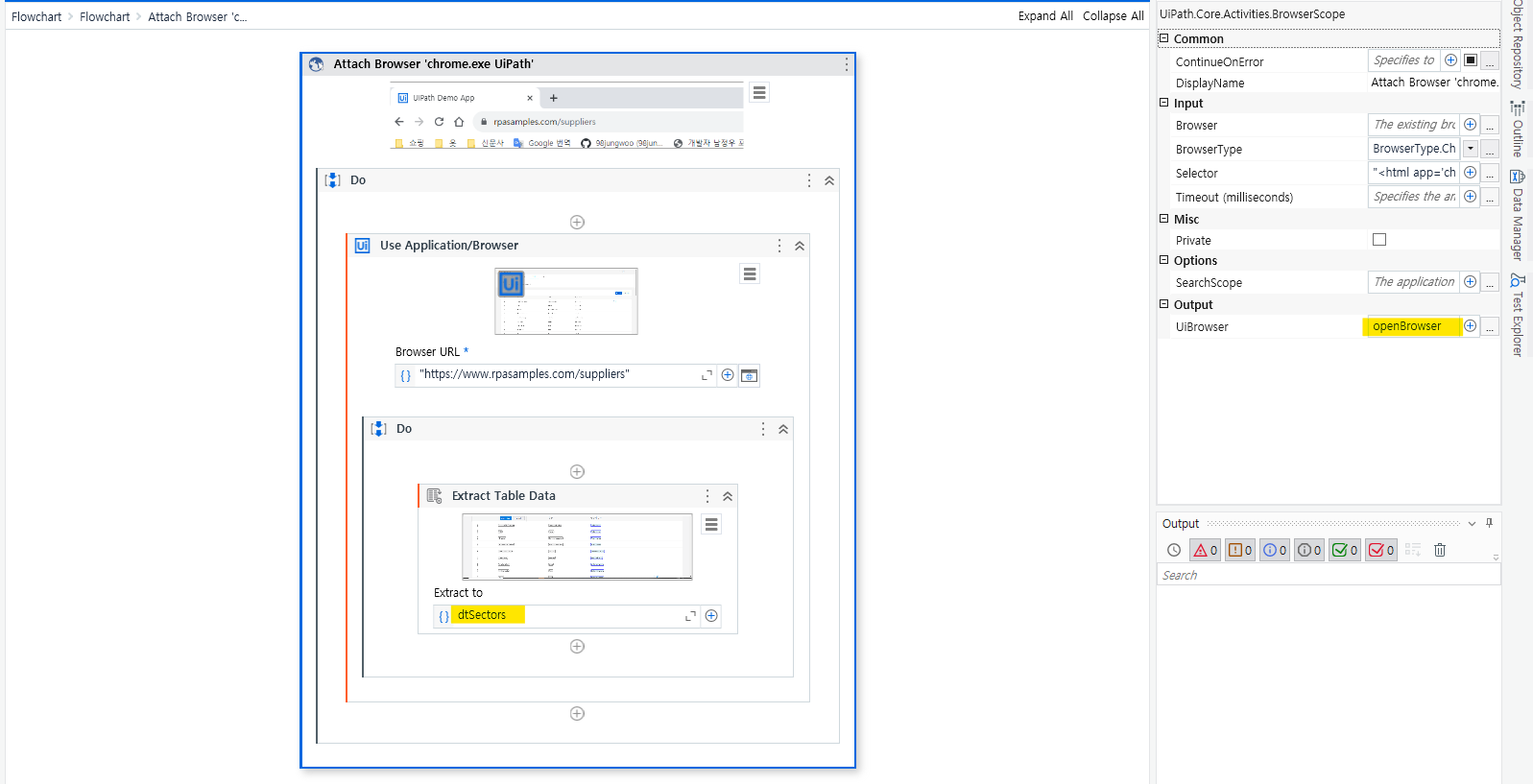Collapse the Output properties group

[1163, 304]
